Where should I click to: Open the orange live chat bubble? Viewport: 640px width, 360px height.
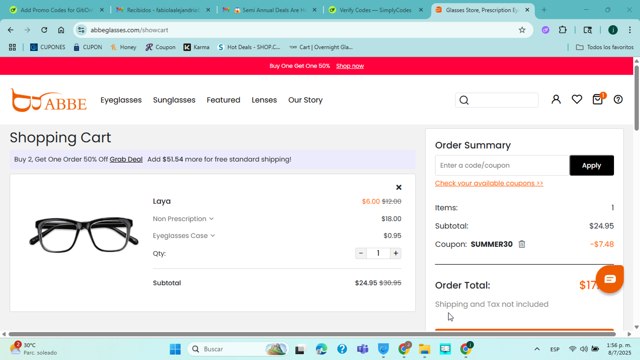pyautogui.click(x=609, y=279)
